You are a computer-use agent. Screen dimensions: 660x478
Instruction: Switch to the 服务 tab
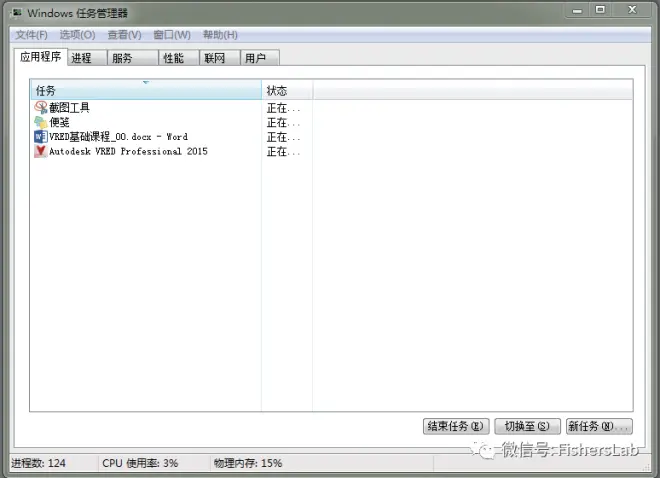pos(133,58)
